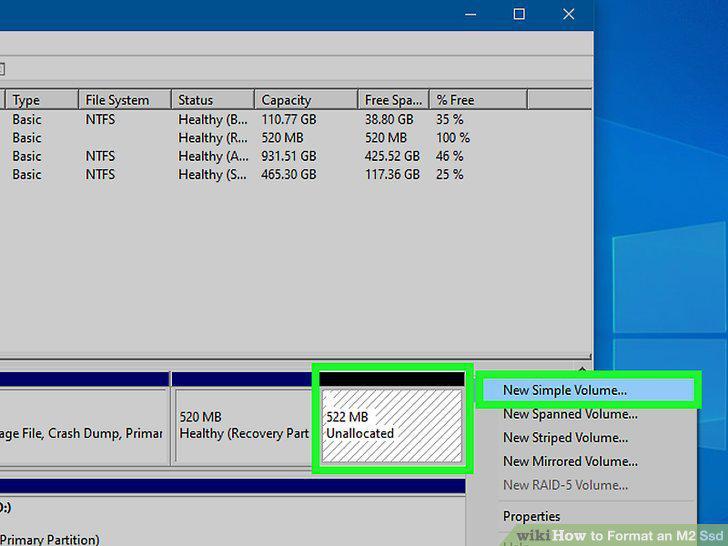This screenshot has width=728, height=546.
Task: Sort by the File System column header
Action: 125,100
